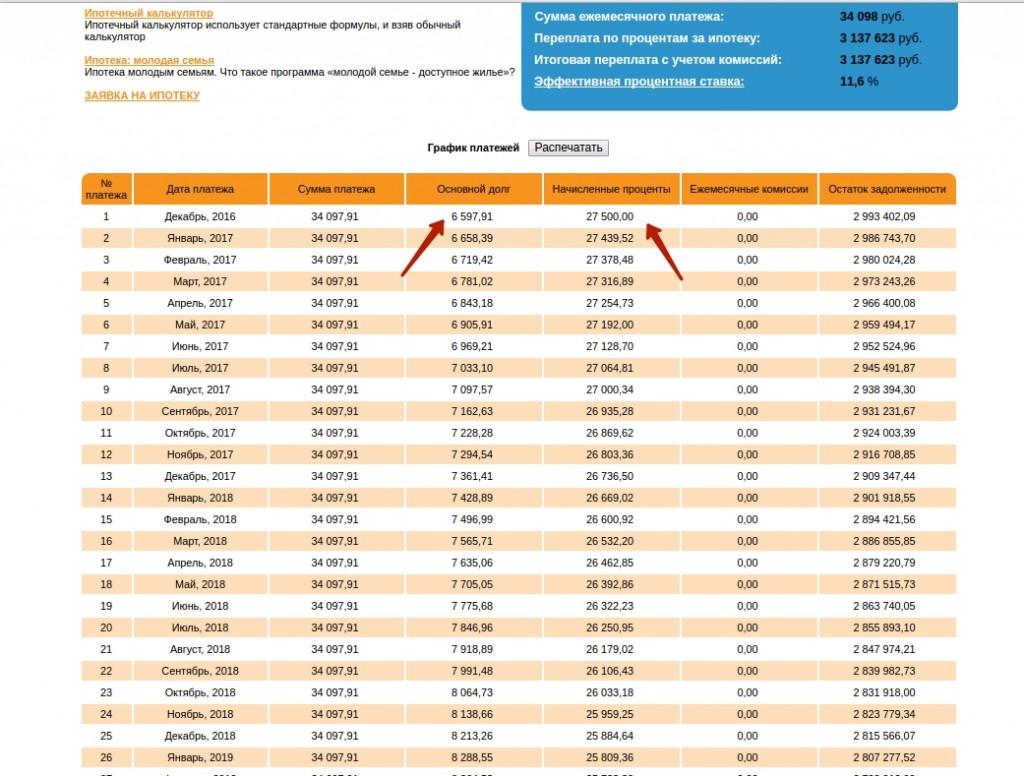Select the Июнь, 2017 date cell
Screen dimensions: 1024x776
point(200,346)
